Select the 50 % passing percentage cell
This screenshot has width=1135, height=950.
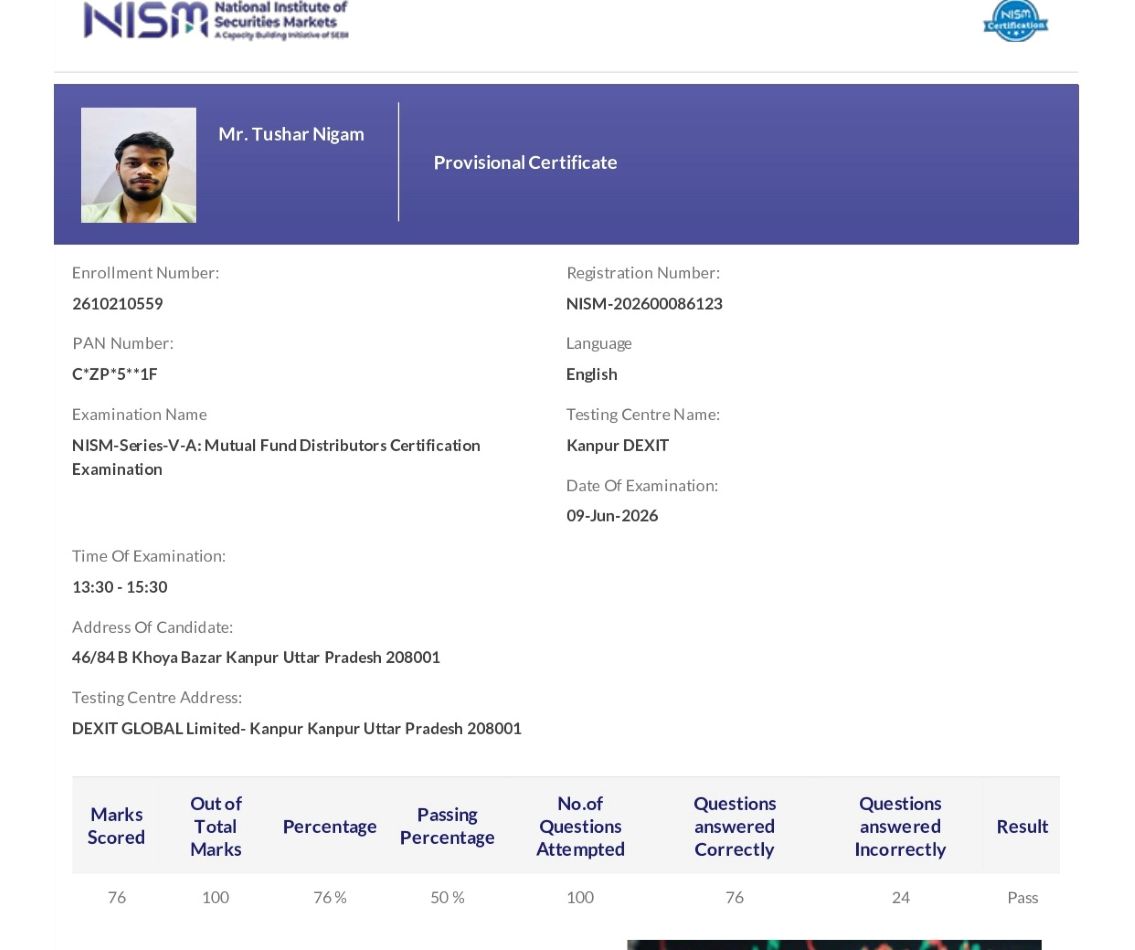pyautogui.click(x=447, y=898)
